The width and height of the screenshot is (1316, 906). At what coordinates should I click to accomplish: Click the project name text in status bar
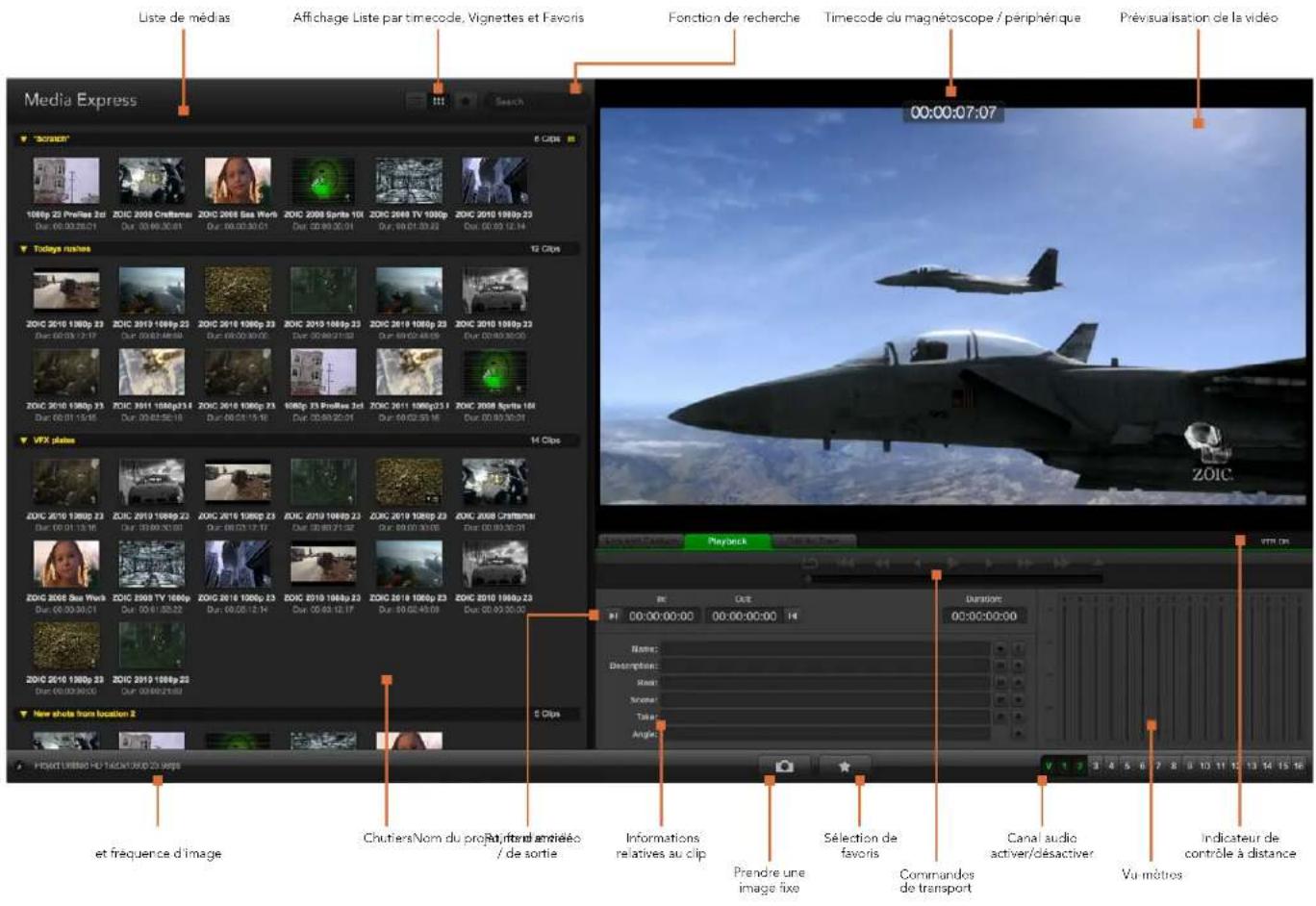[107, 767]
